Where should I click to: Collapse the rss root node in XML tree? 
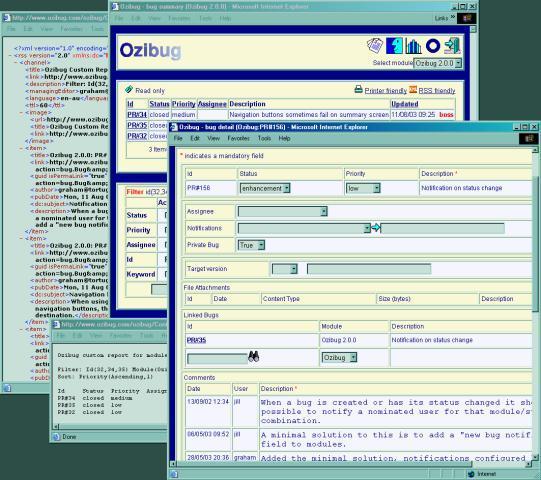click(10, 55)
